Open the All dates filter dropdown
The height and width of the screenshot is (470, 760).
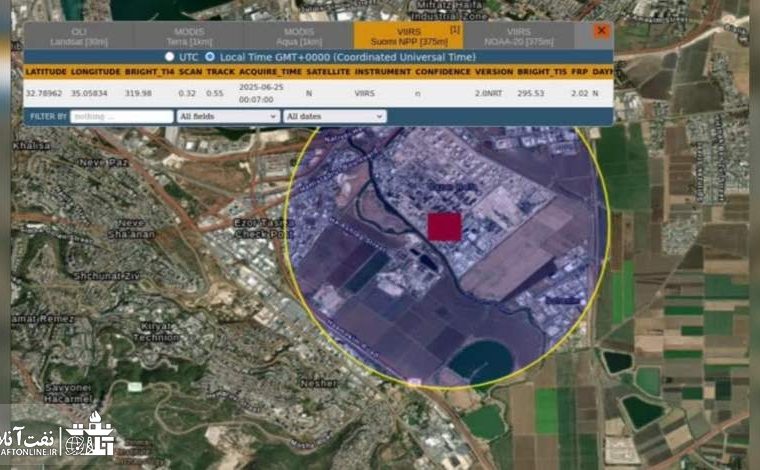pyautogui.click(x=334, y=116)
